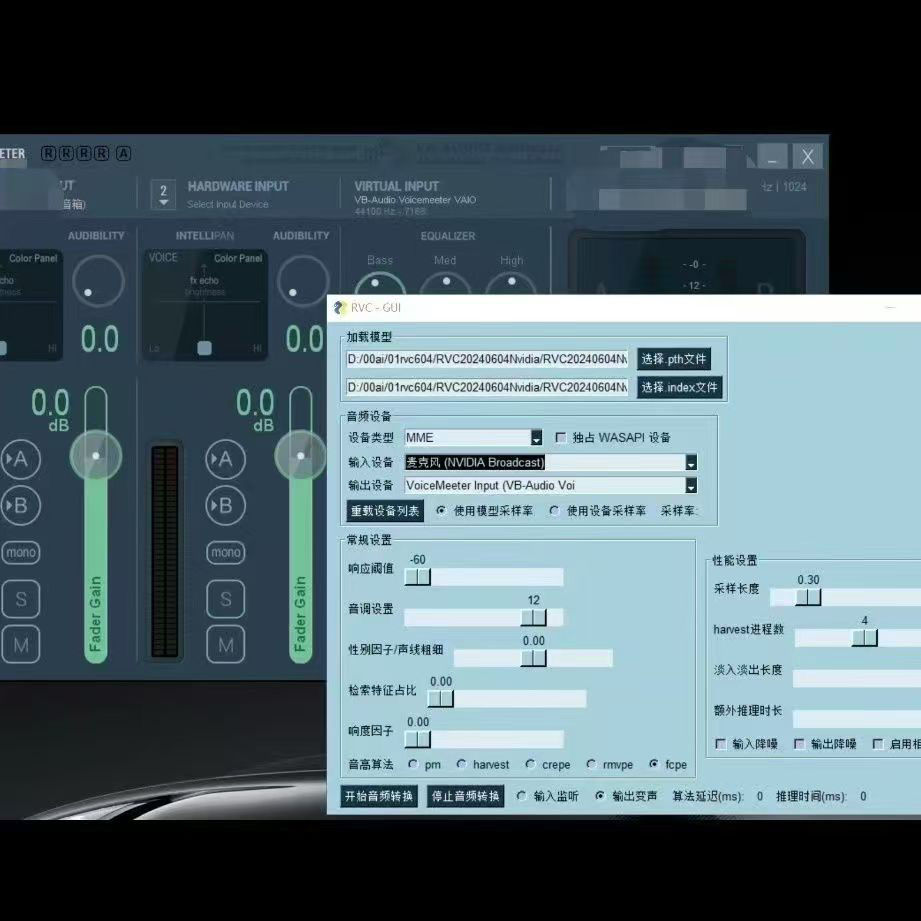Toggle bus B on the leftmost Voicemeeter strip
The width and height of the screenshot is (921, 921).
[x=21, y=505]
